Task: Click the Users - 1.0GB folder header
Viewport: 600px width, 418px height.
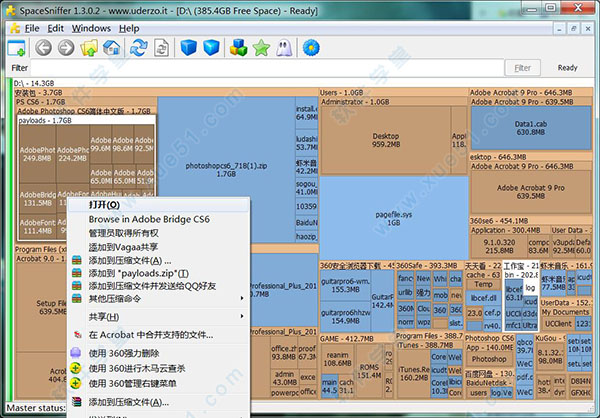Action: click(x=394, y=93)
